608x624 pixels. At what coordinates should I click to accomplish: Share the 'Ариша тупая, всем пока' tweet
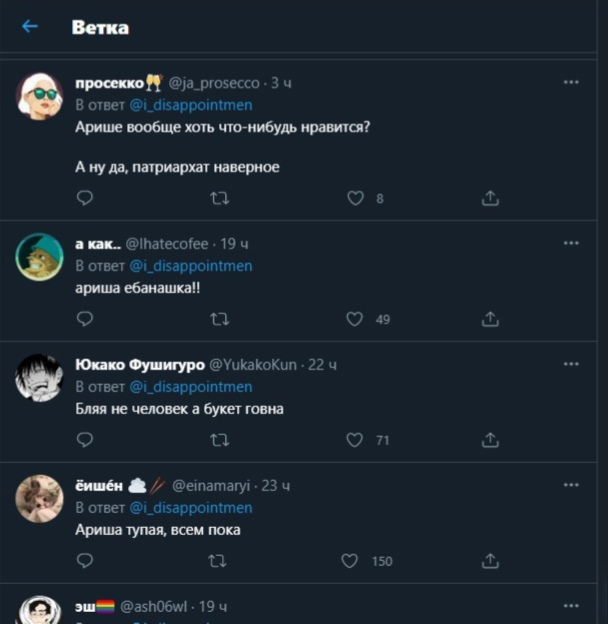click(490, 561)
